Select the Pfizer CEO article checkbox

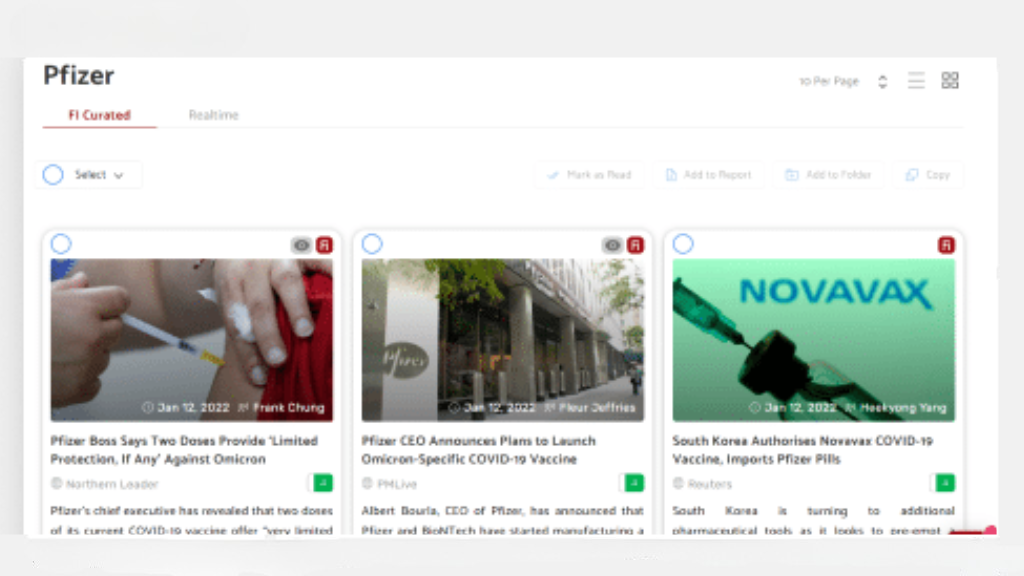tap(370, 243)
